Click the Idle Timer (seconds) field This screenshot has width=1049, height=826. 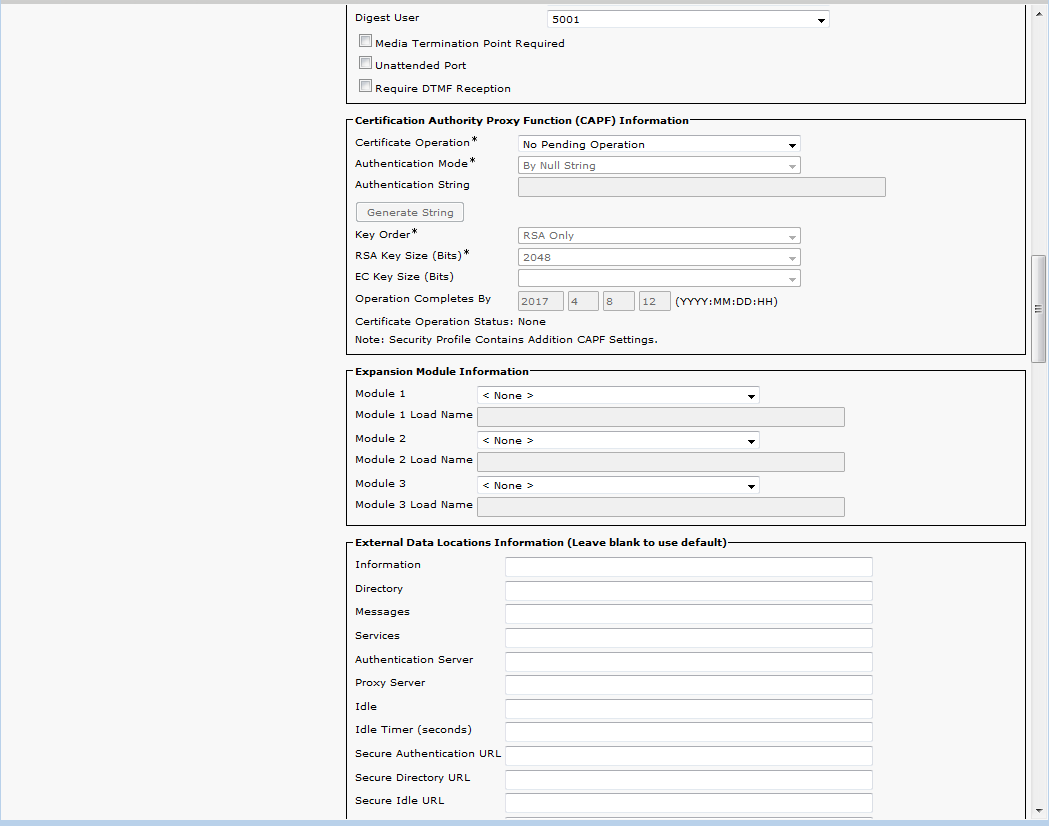coord(688,732)
